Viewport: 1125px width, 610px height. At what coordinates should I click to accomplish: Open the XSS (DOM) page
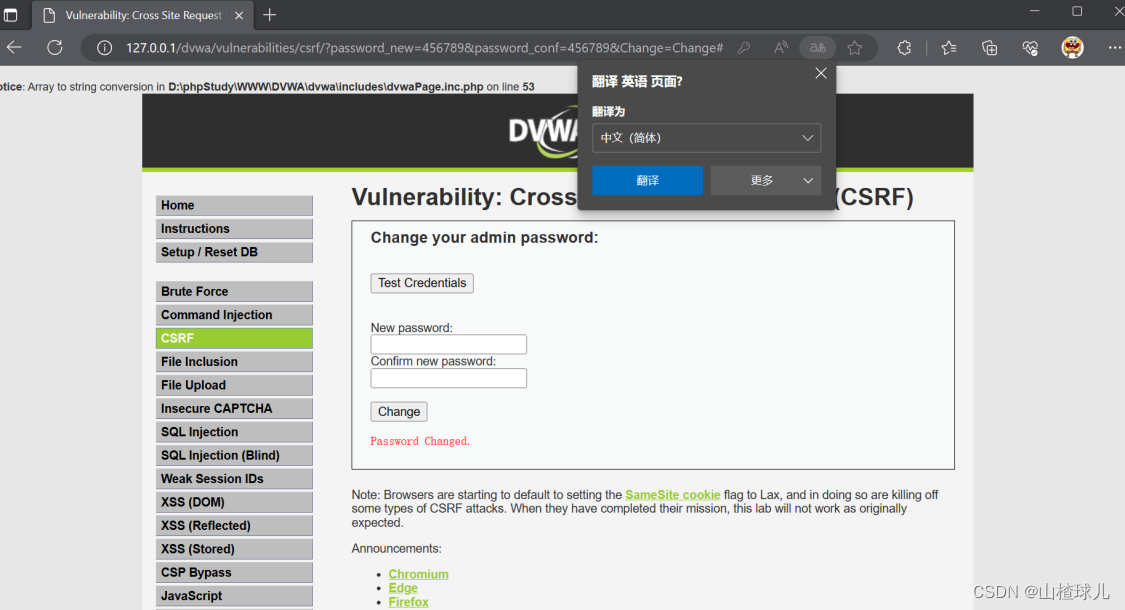coord(234,502)
